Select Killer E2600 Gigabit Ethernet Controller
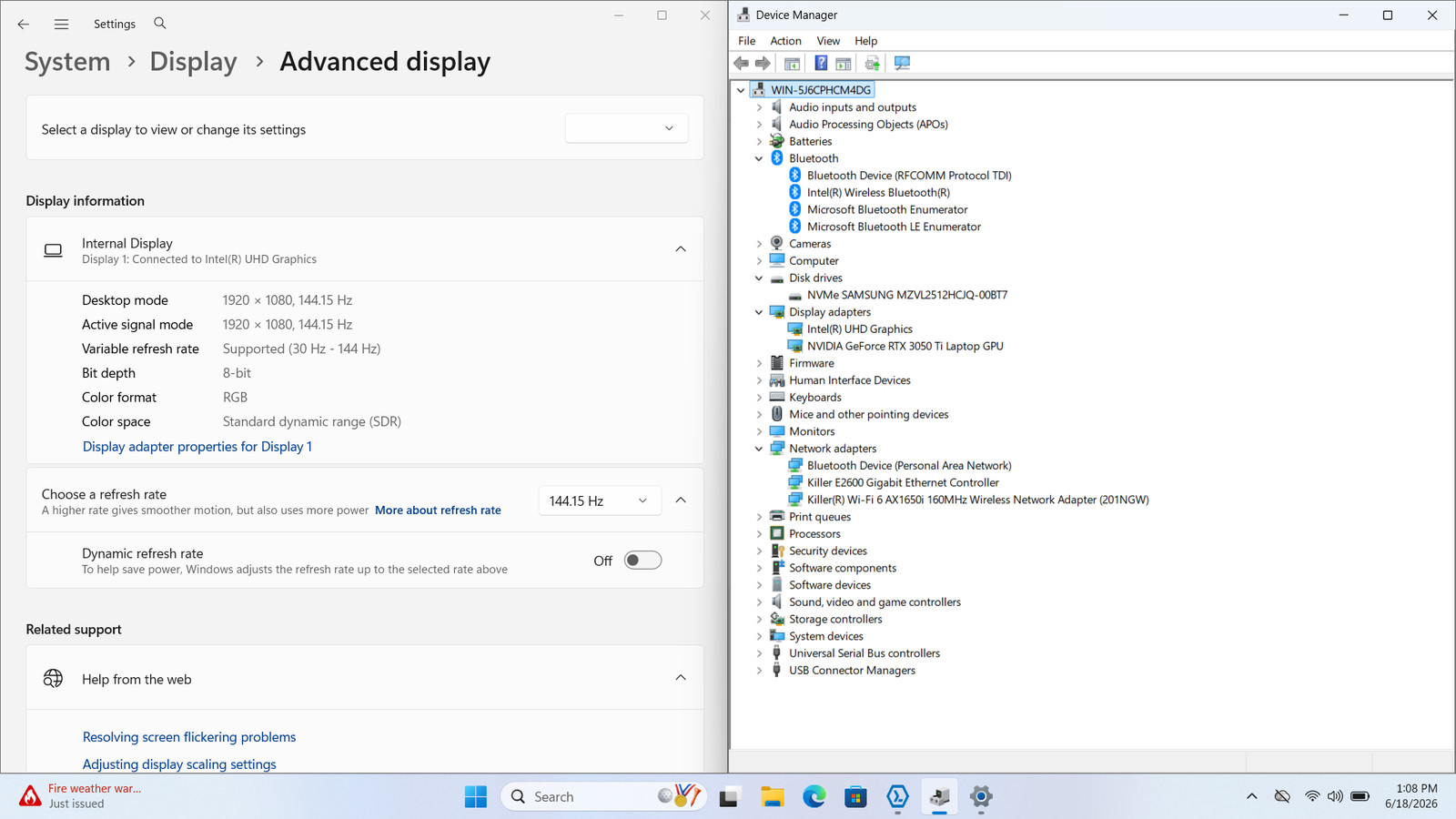The width and height of the screenshot is (1456, 819). coord(903,482)
